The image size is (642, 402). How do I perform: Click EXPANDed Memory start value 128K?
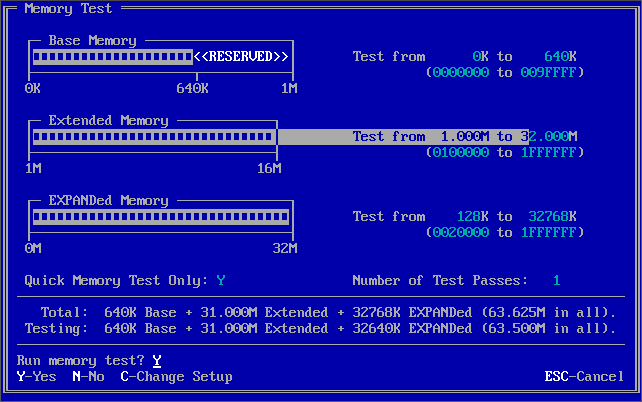(x=468, y=217)
